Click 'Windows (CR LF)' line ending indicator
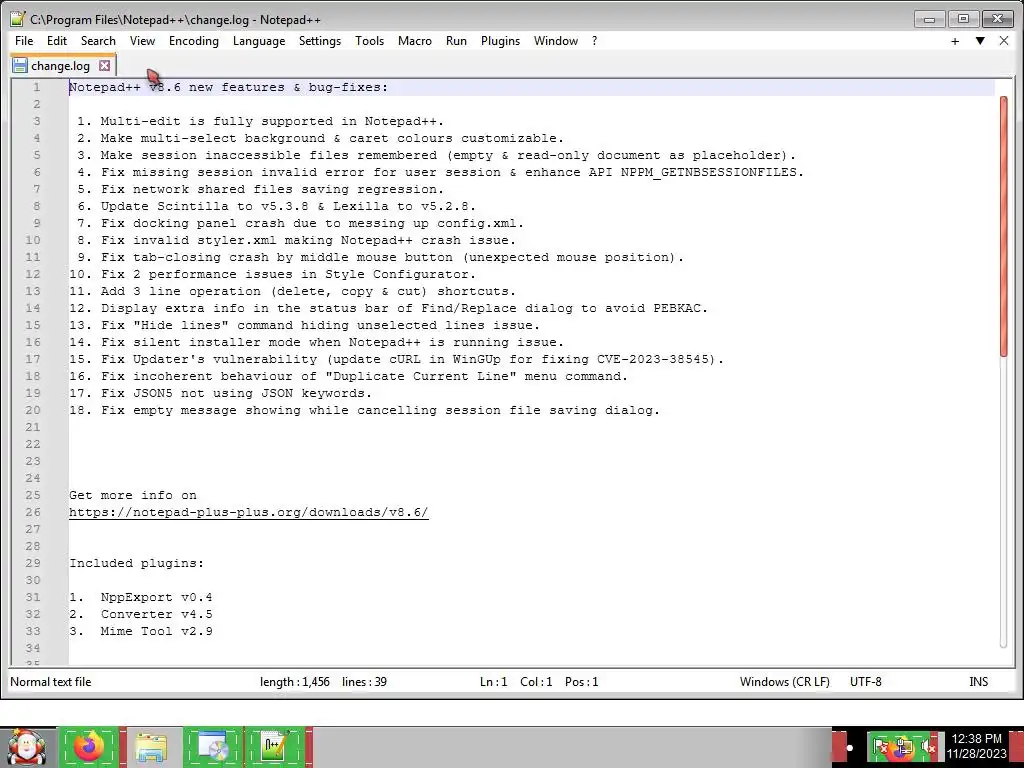Screen dimensions: 1024x768 tap(784, 682)
